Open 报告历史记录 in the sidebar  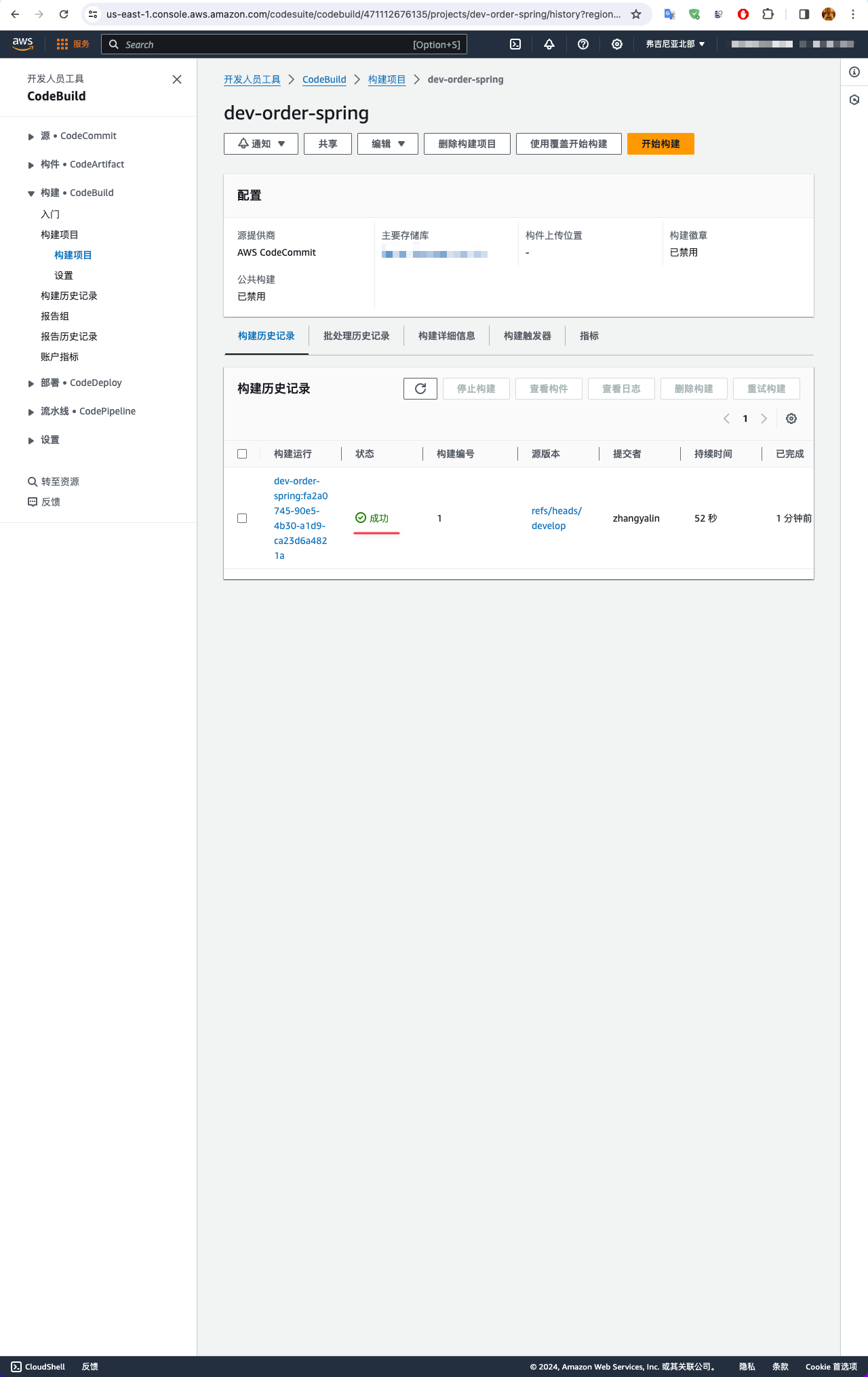69,336
